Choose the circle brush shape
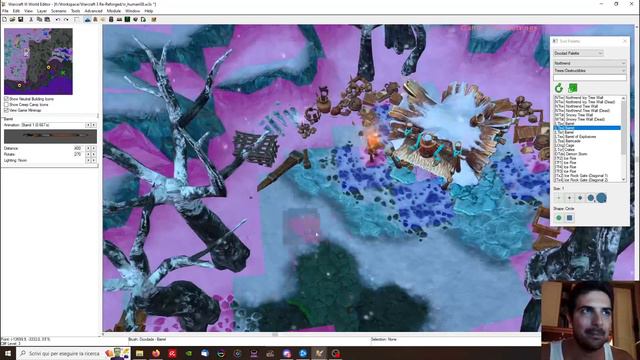The image size is (640, 360). [x=559, y=218]
